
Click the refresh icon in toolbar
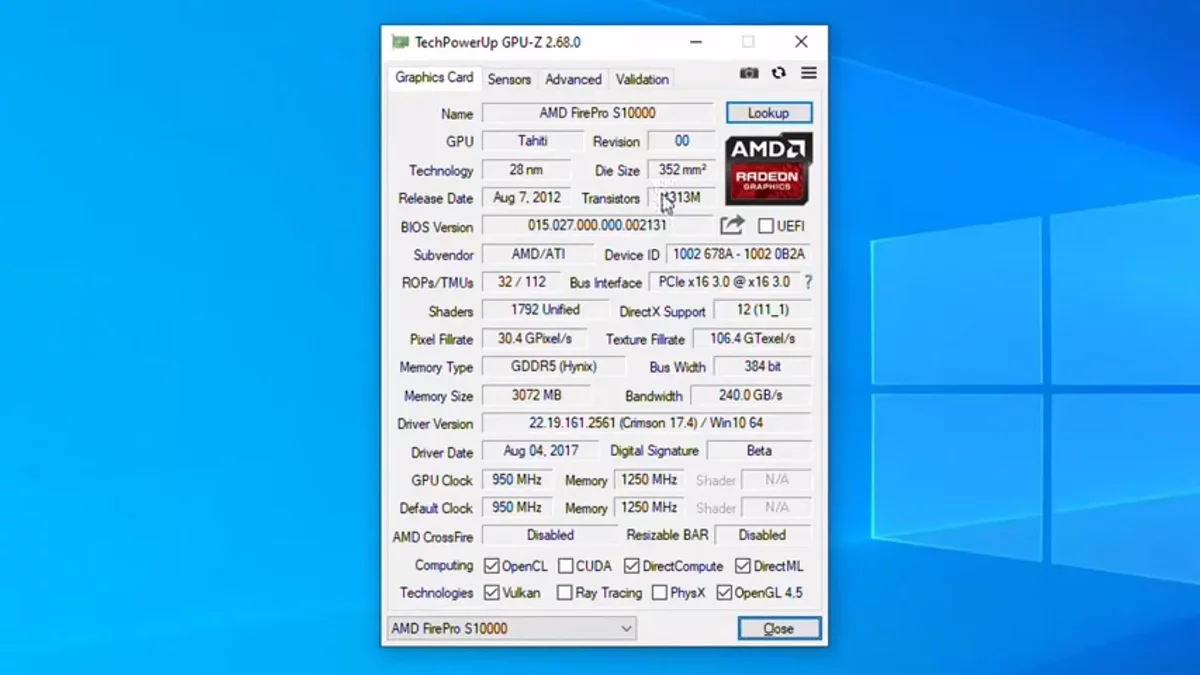click(x=778, y=73)
